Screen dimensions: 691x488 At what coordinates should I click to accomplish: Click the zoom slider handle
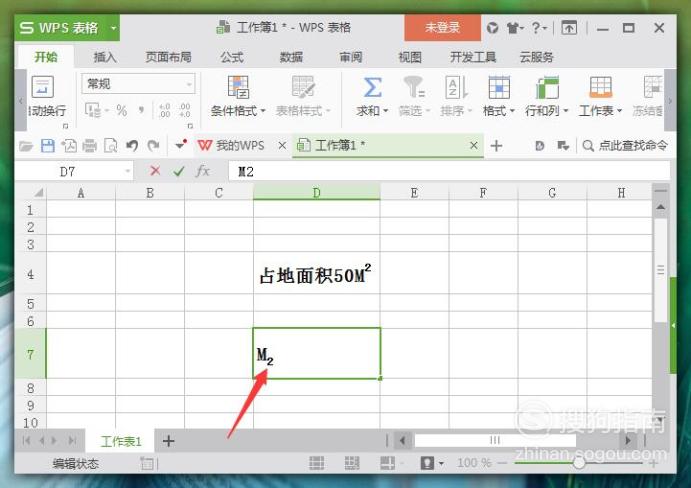click(579, 463)
